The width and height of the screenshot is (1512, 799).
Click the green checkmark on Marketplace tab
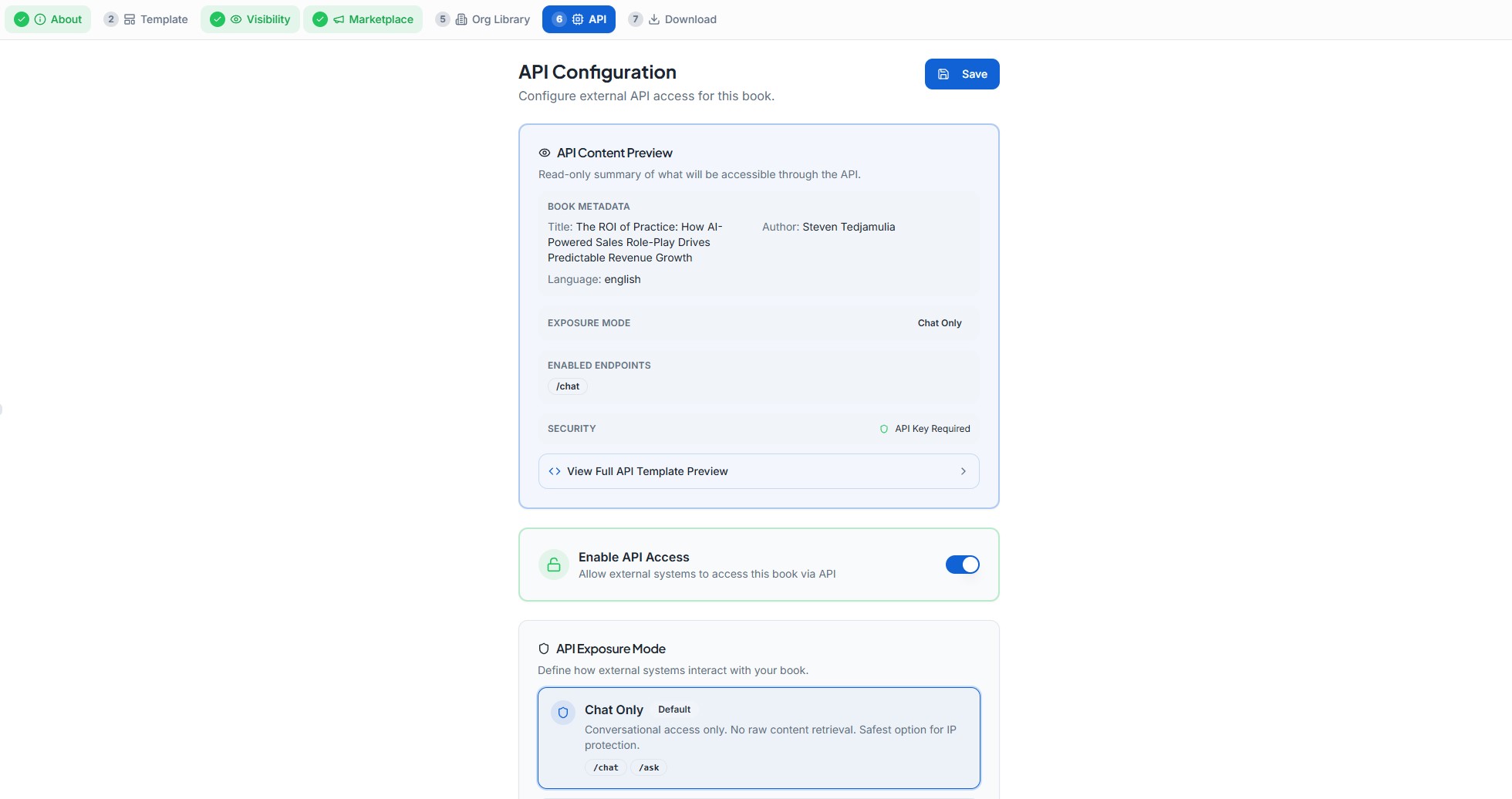pos(320,19)
